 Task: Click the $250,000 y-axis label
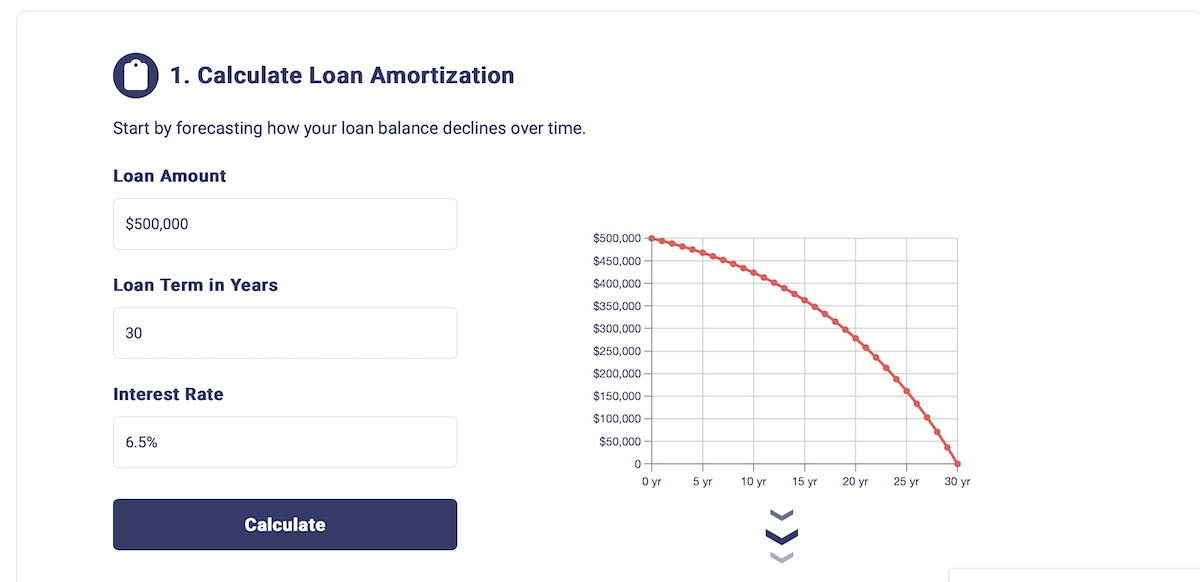617,351
